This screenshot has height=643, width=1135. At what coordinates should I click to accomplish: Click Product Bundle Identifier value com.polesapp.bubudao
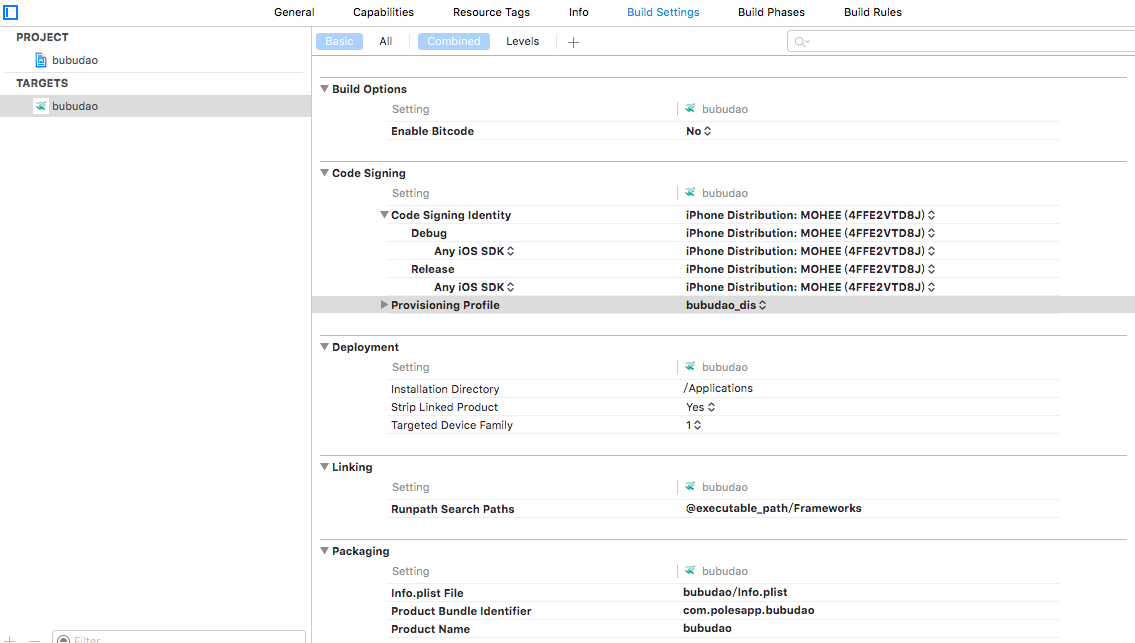coord(748,610)
